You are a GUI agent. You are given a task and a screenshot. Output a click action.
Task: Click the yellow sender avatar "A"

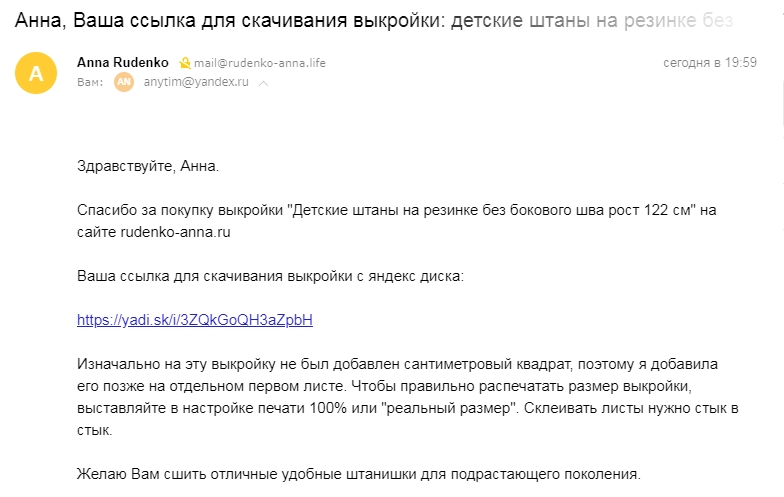(36, 73)
